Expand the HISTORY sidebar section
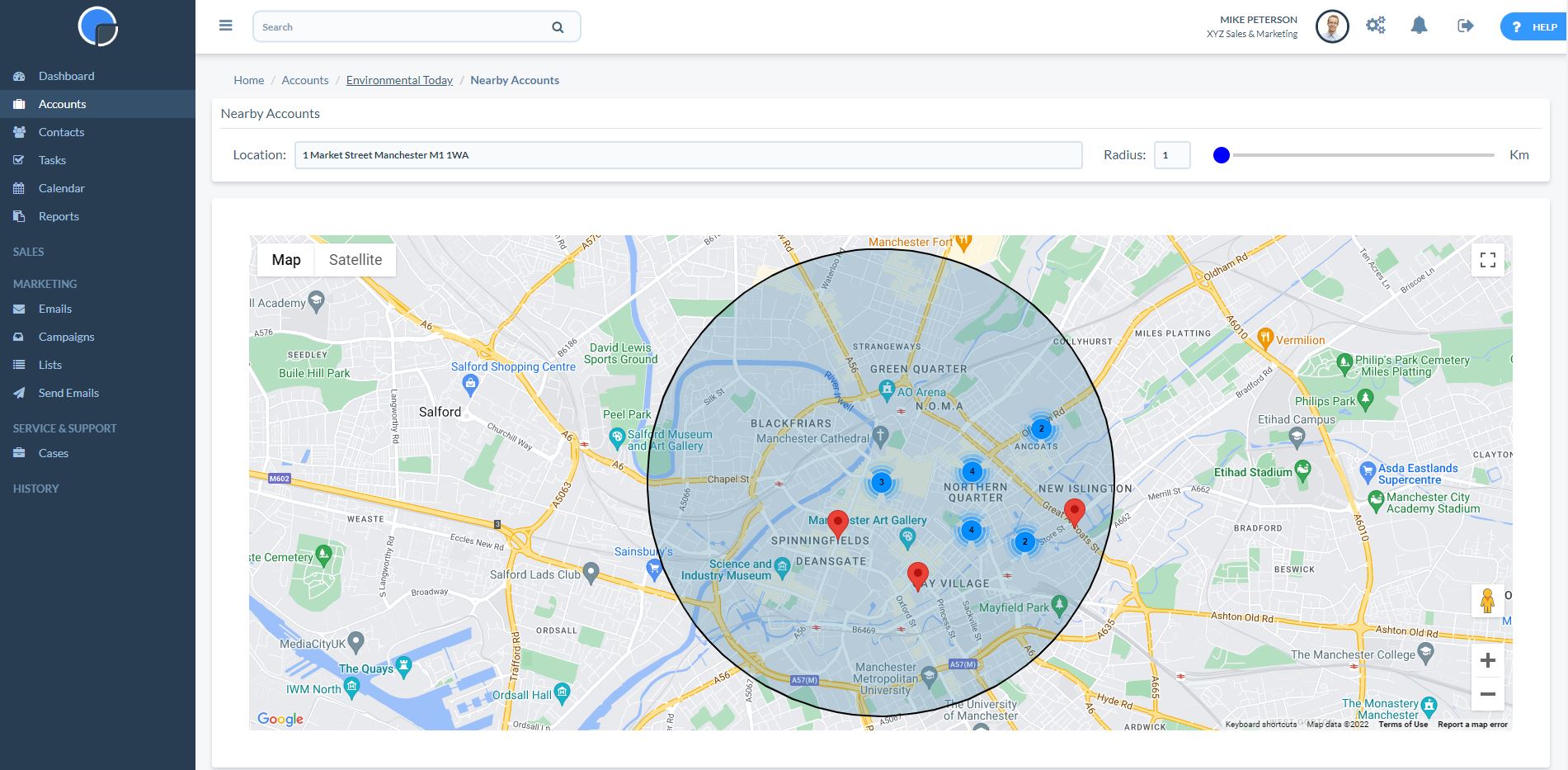 pyautogui.click(x=35, y=489)
